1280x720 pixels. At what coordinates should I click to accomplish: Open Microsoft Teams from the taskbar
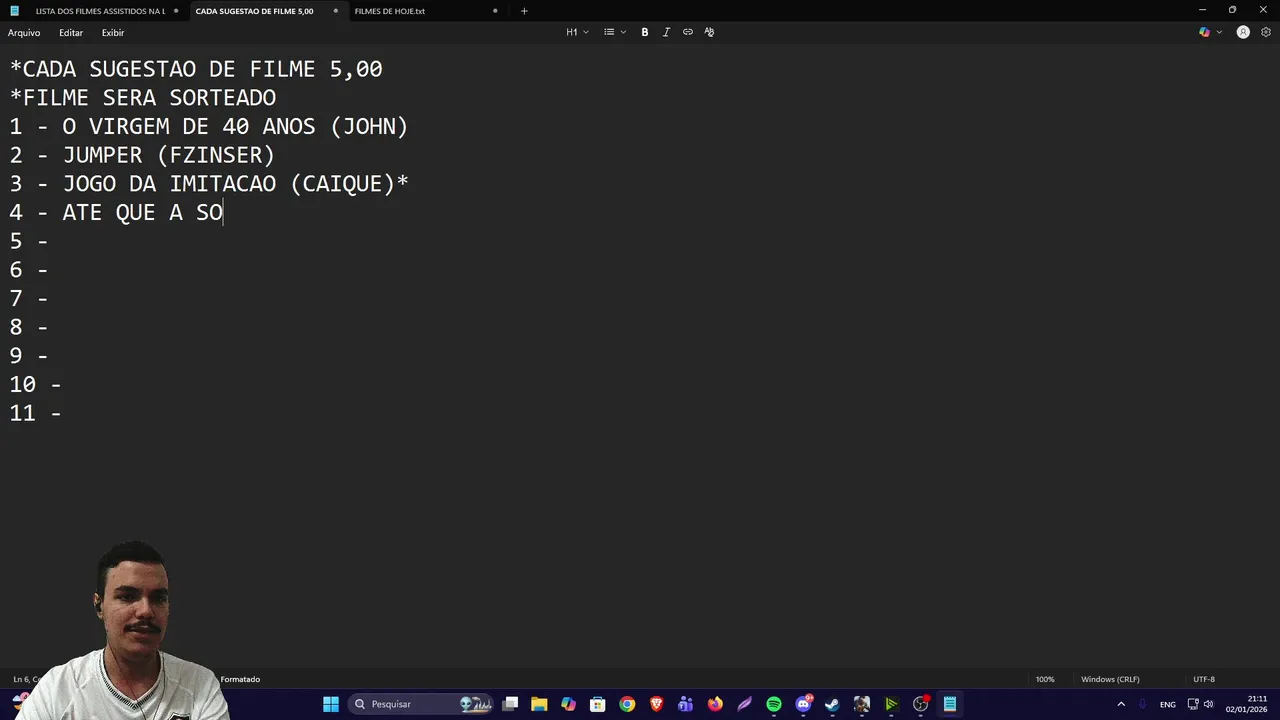point(685,704)
